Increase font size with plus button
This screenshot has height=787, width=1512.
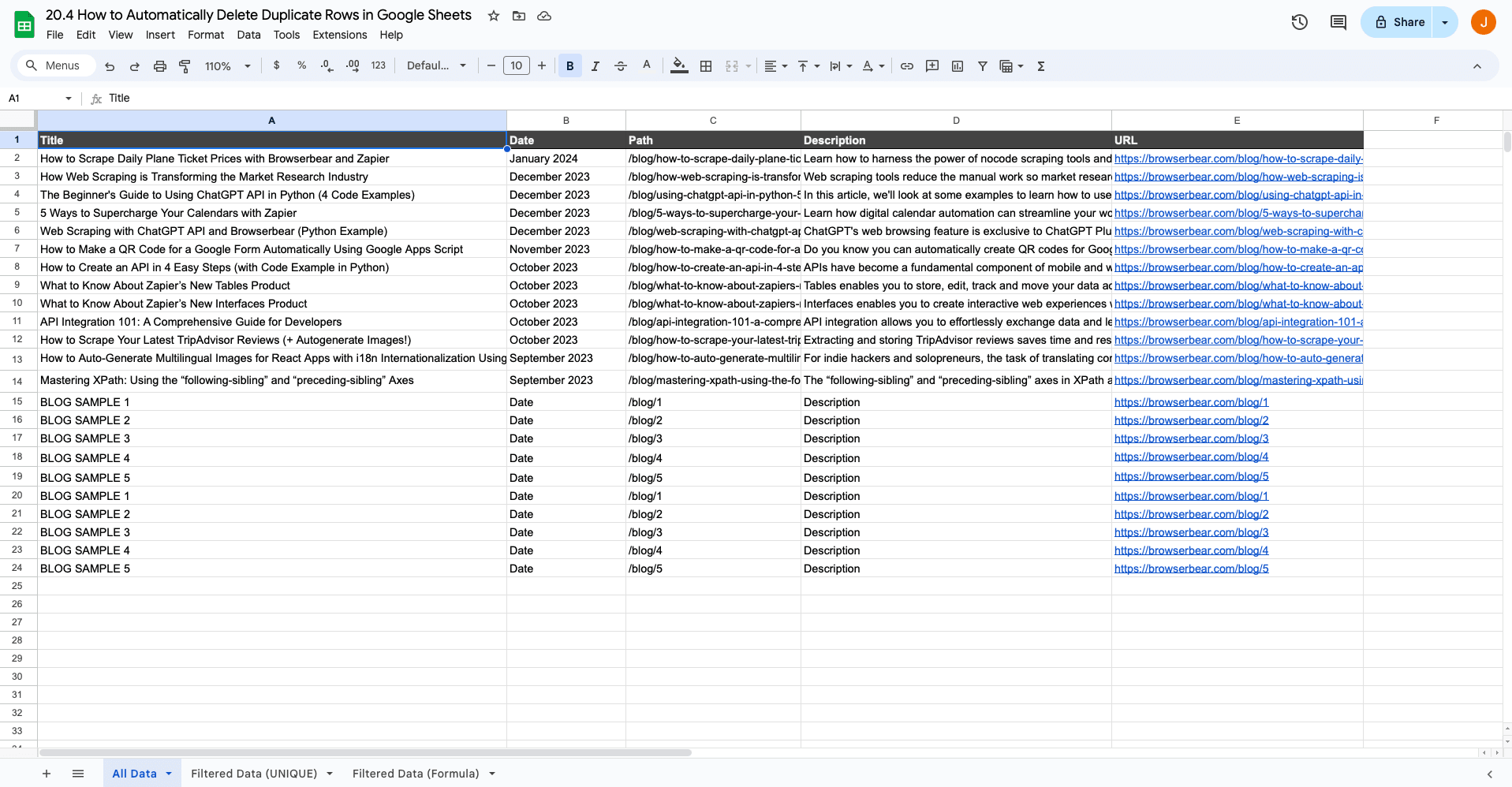click(542, 65)
